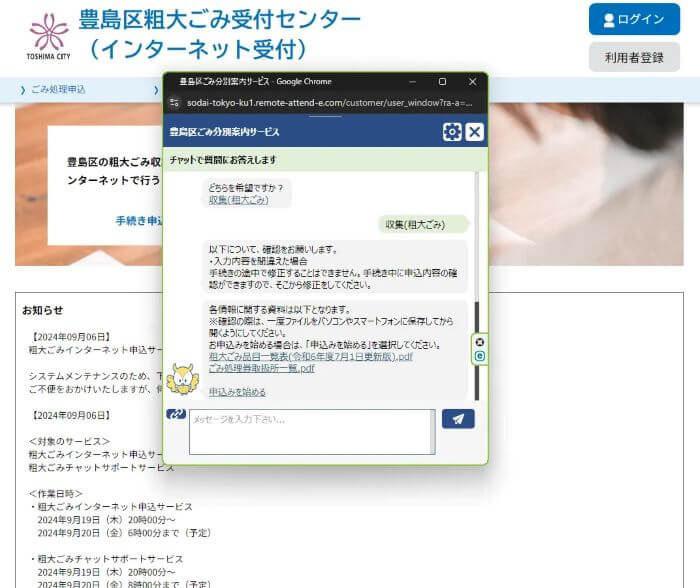
Task: Click the lower small round icon on the chat's right edge
Action: pos(479,356)
